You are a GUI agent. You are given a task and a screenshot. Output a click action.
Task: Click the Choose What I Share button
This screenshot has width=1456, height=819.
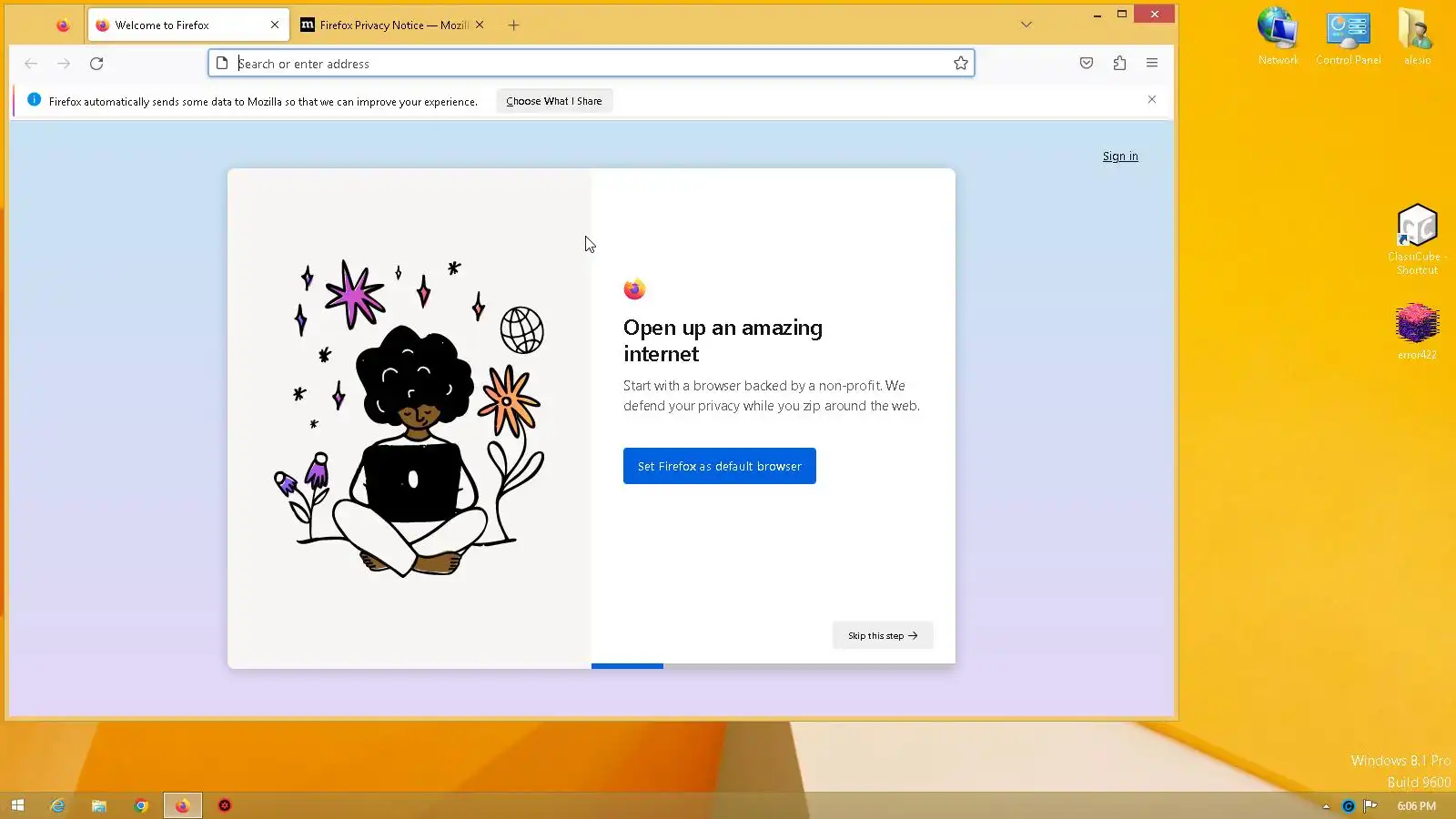[x=554, y=101]
